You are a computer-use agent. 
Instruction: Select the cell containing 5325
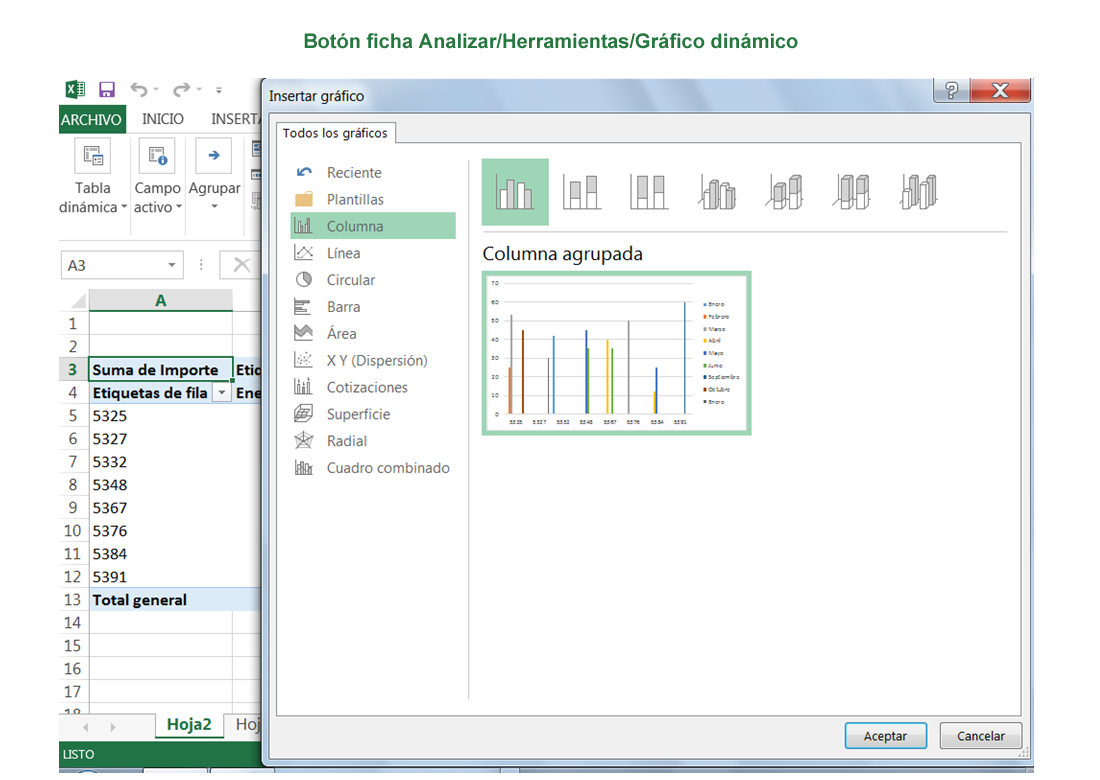(161, 416)
